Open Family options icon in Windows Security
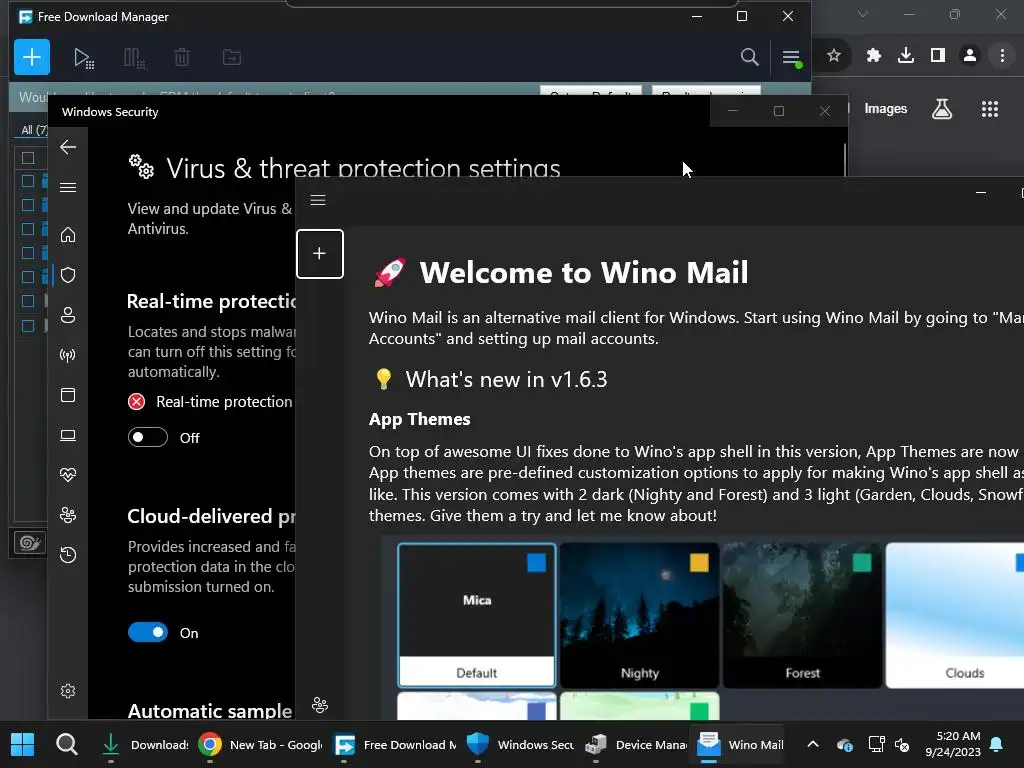The width and height of the screenshot is (1024, 768). coord(68,515)
